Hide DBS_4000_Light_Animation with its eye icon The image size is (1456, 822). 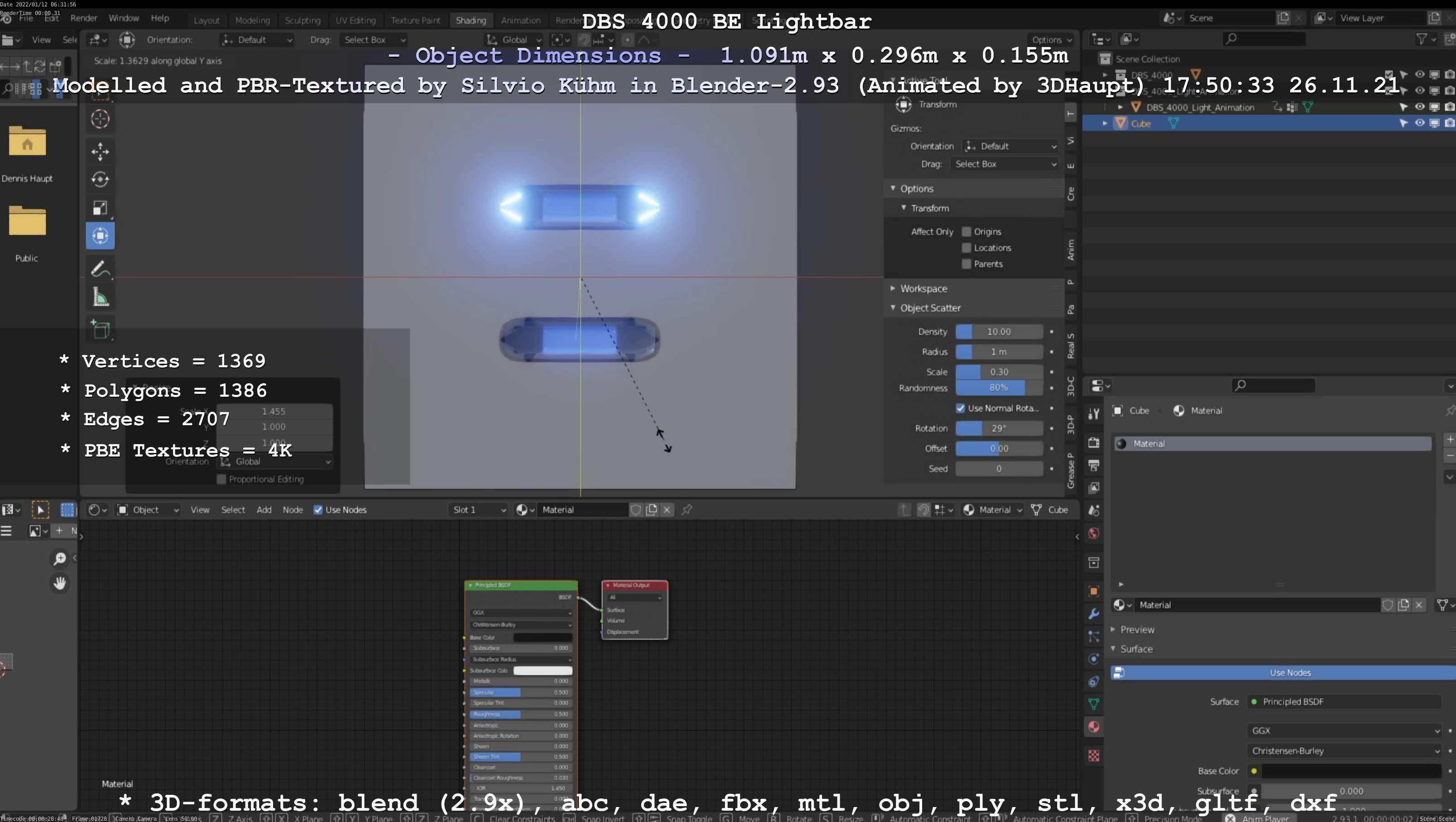click(1419, 107)
